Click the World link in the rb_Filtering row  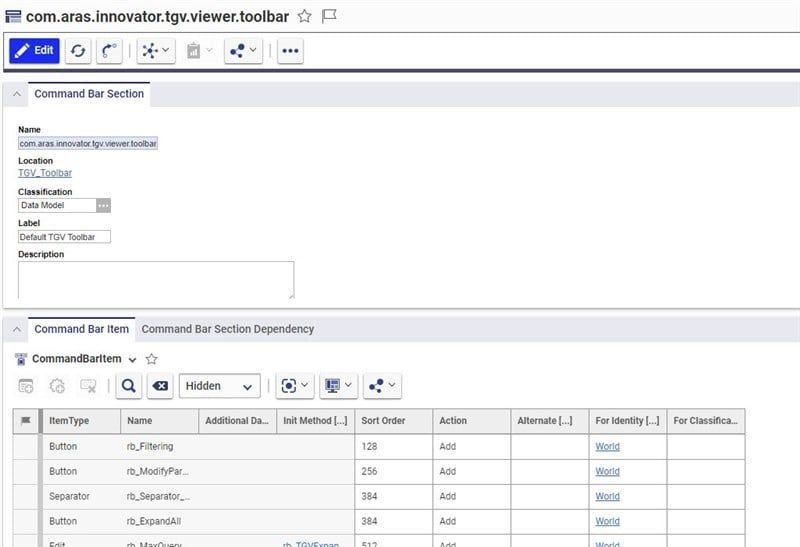607,446
